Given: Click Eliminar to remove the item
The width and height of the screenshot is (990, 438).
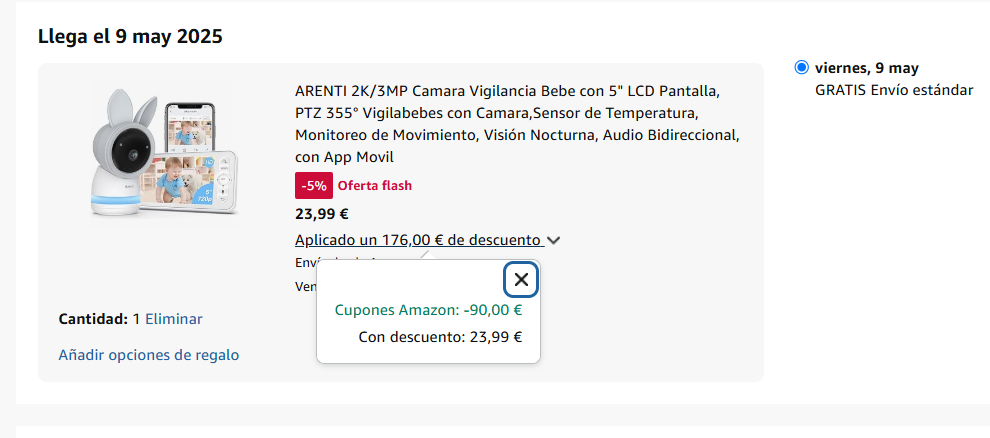Looking at the screenshot, I should pyautogui.click(x=174, y=319).
